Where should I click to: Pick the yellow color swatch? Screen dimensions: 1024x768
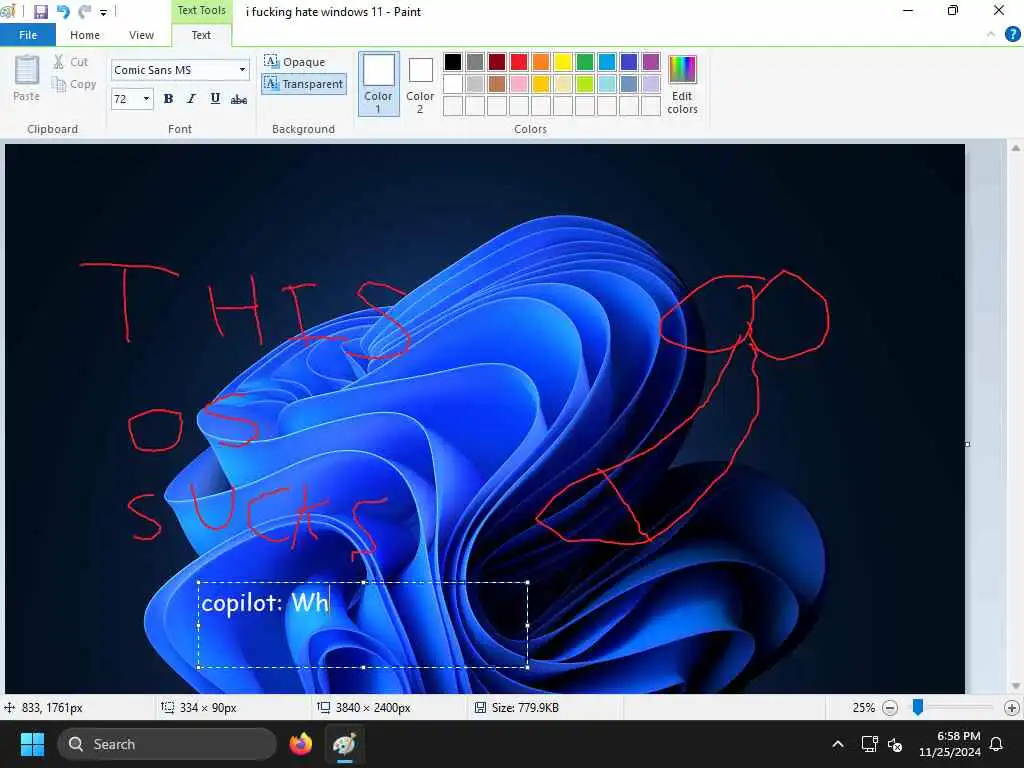coord(563,62)
